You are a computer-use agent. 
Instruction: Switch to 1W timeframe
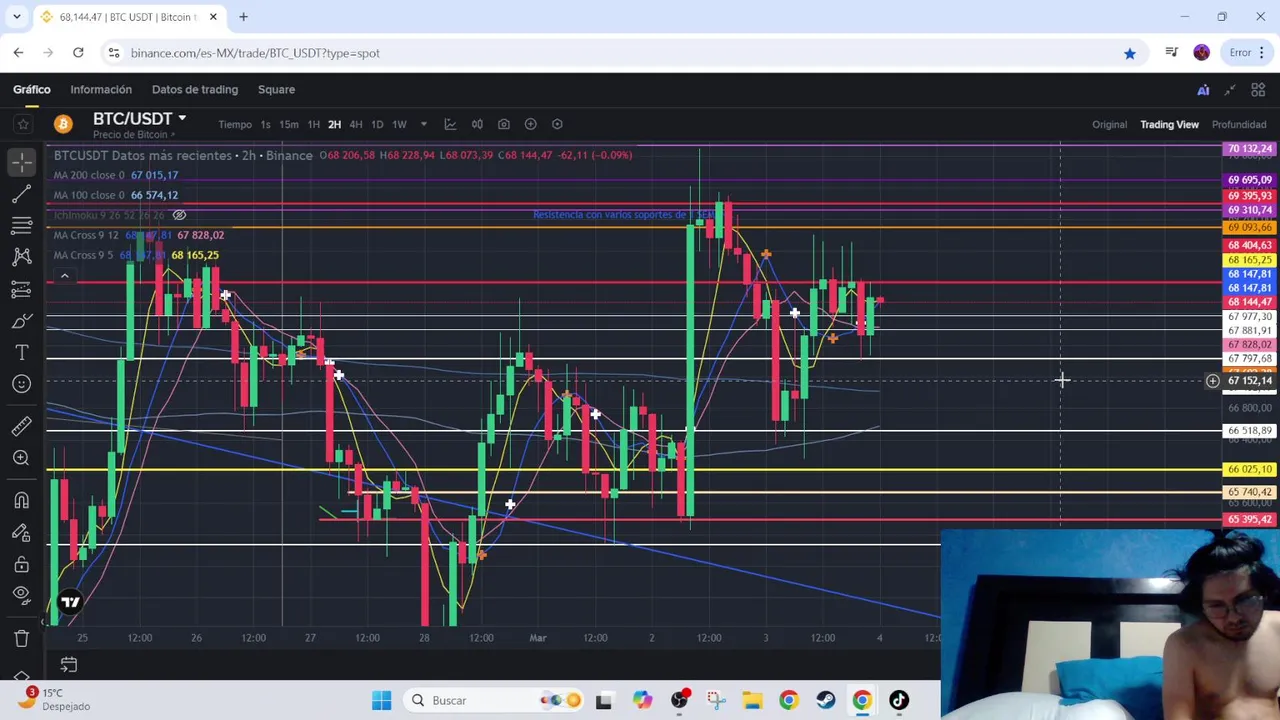[399, 124]
